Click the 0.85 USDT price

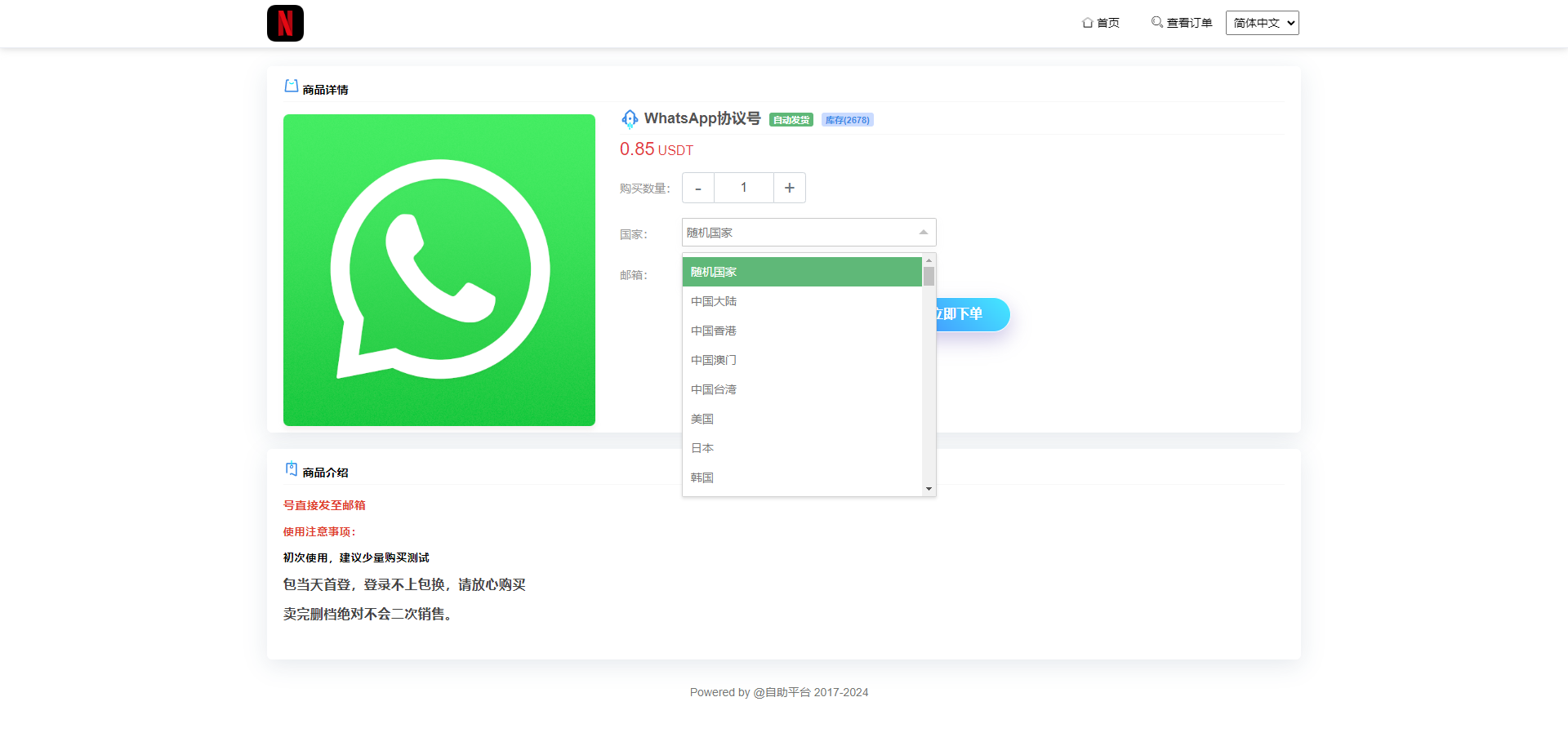657,149
